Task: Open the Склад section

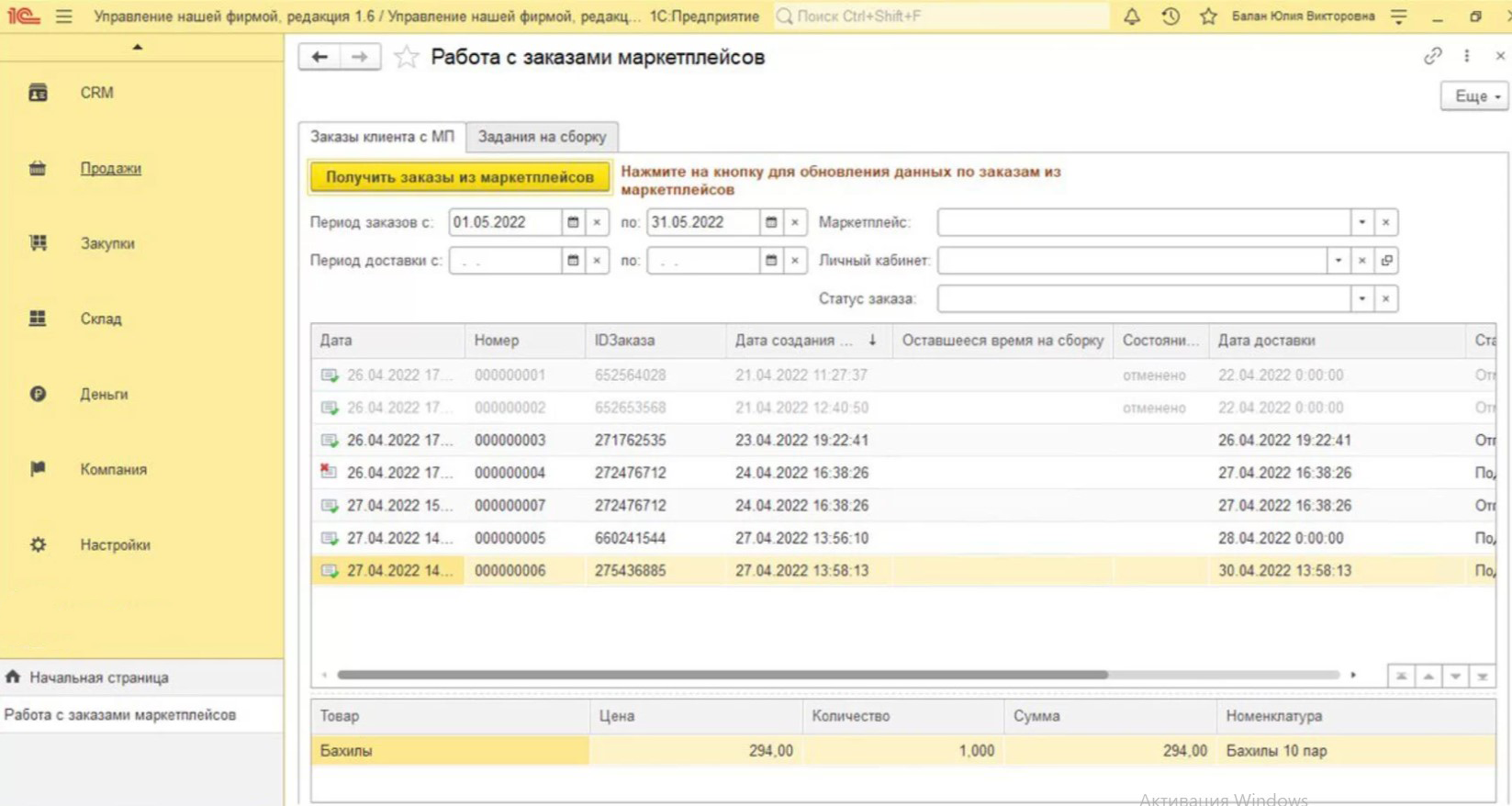Action: pos(101,319)
